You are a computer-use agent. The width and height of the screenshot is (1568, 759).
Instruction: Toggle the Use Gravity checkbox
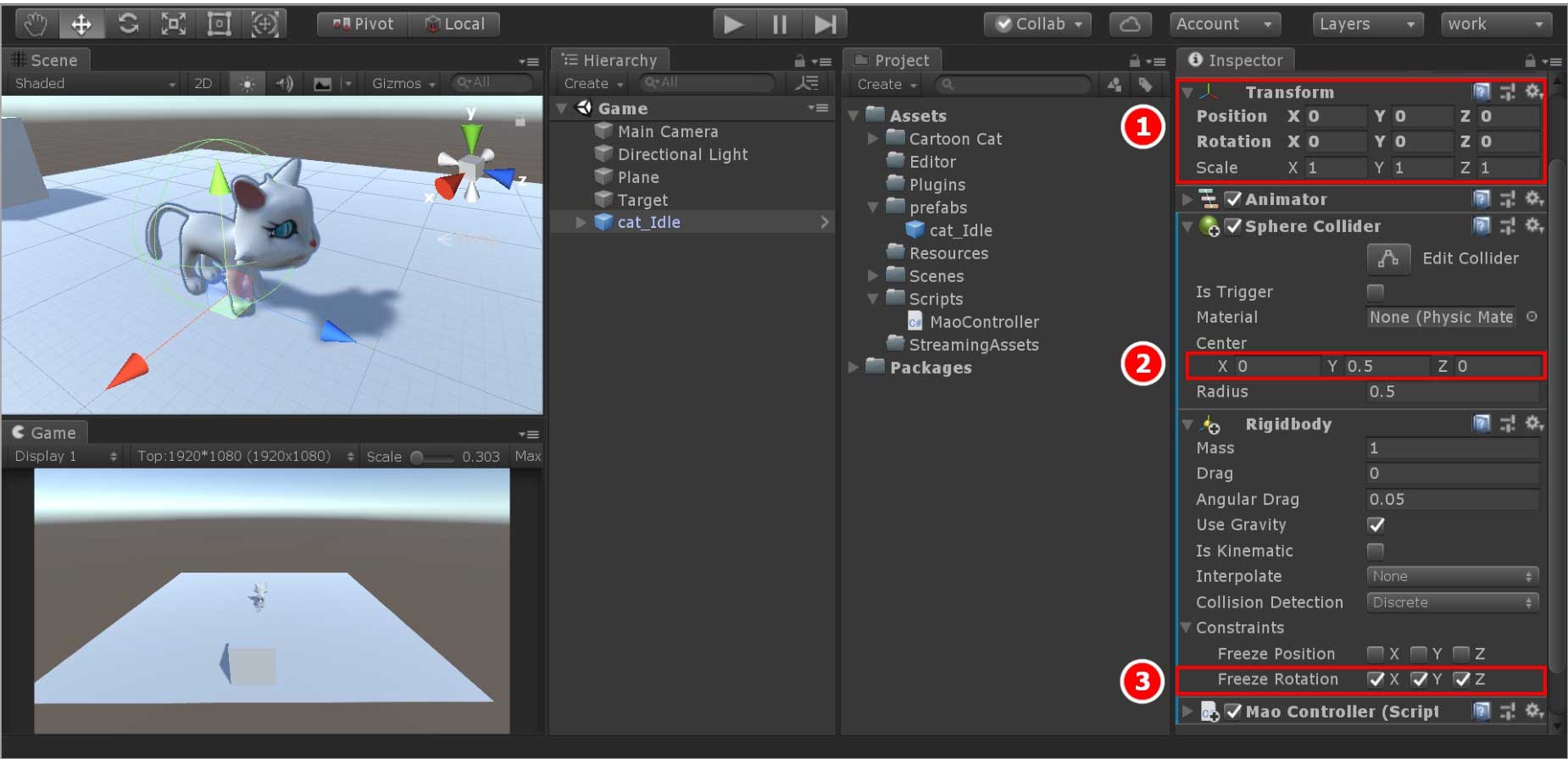(1376, 524)
